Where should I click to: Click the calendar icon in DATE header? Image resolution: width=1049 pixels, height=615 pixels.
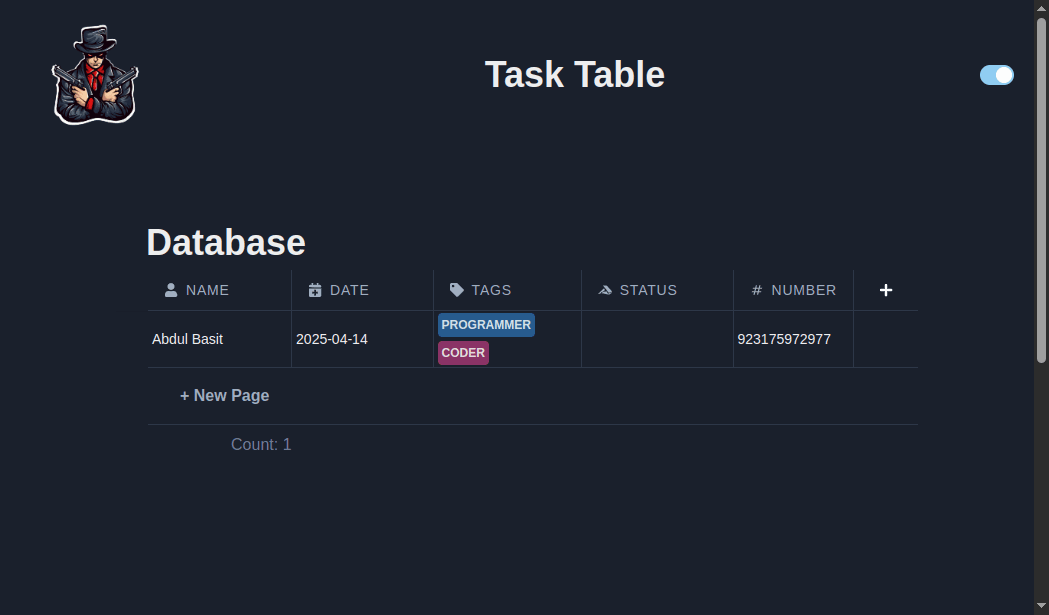click(314, 290)
